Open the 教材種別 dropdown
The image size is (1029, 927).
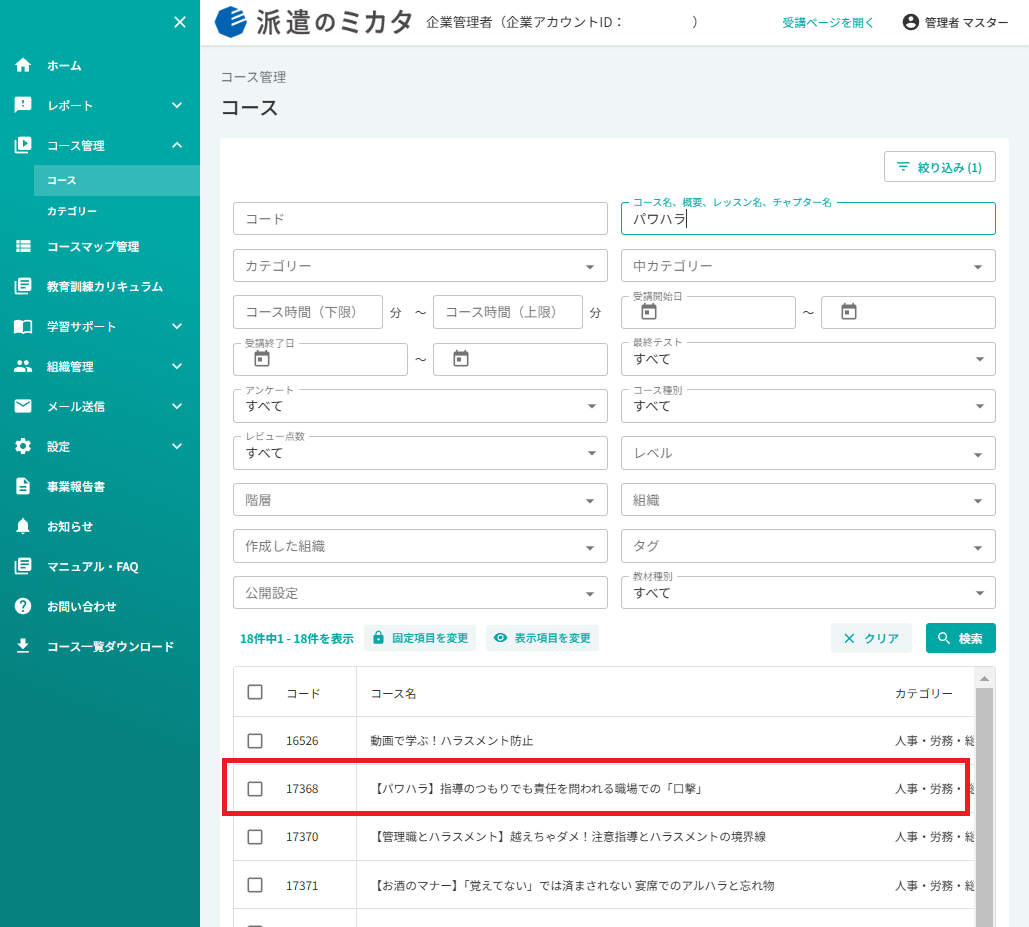[808, 592]
